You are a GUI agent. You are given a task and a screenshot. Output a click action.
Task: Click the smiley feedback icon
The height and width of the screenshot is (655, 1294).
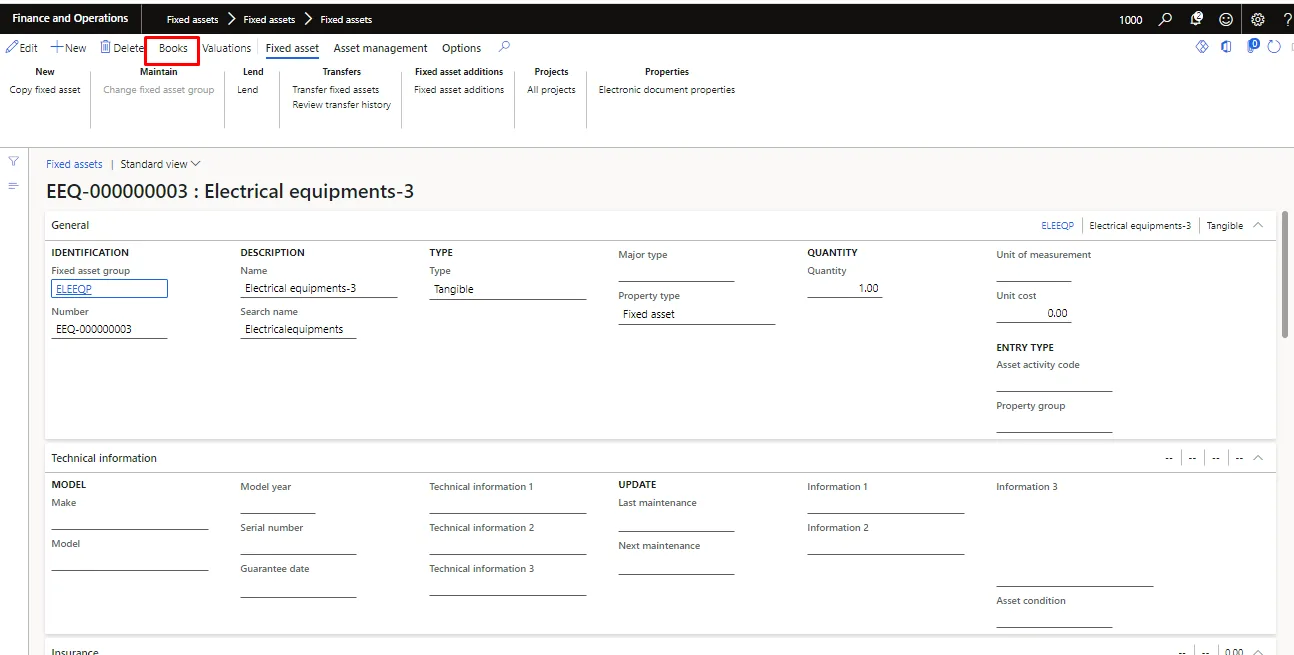pyautogui.click(x=1226, y=19)
